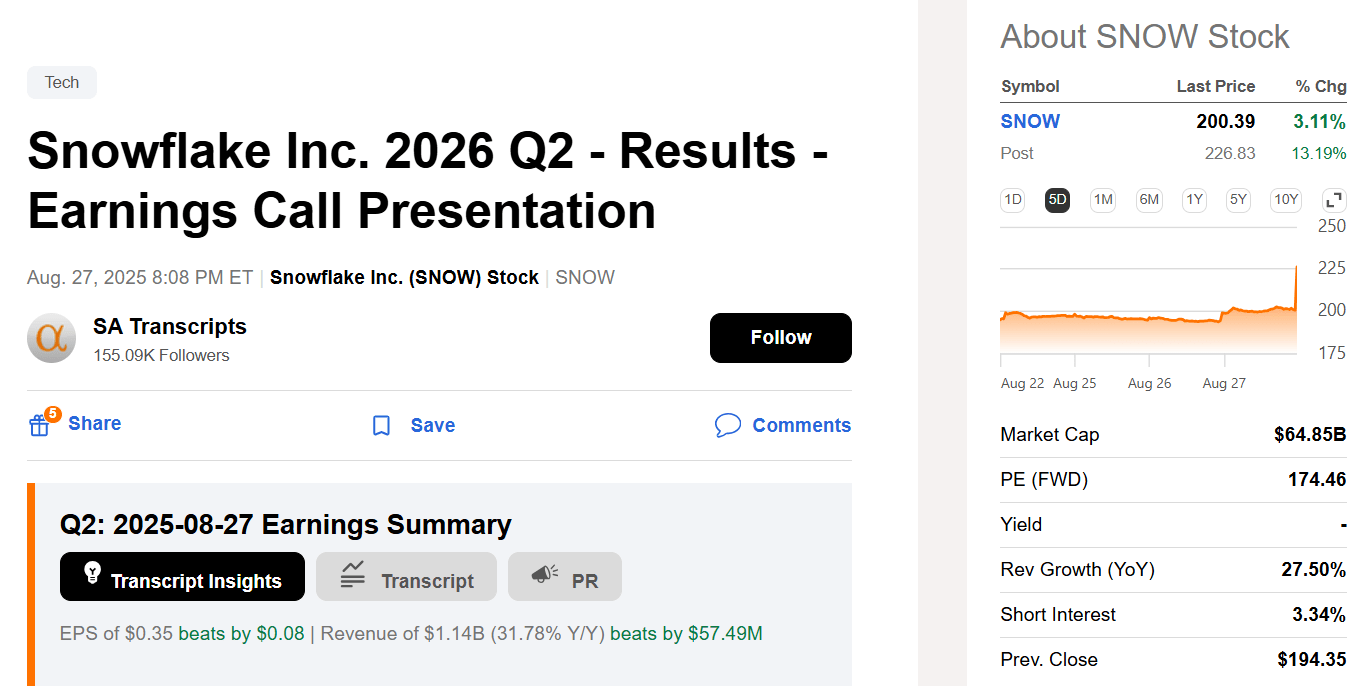Click the Comments speech bubble icon

coord(728,425)
